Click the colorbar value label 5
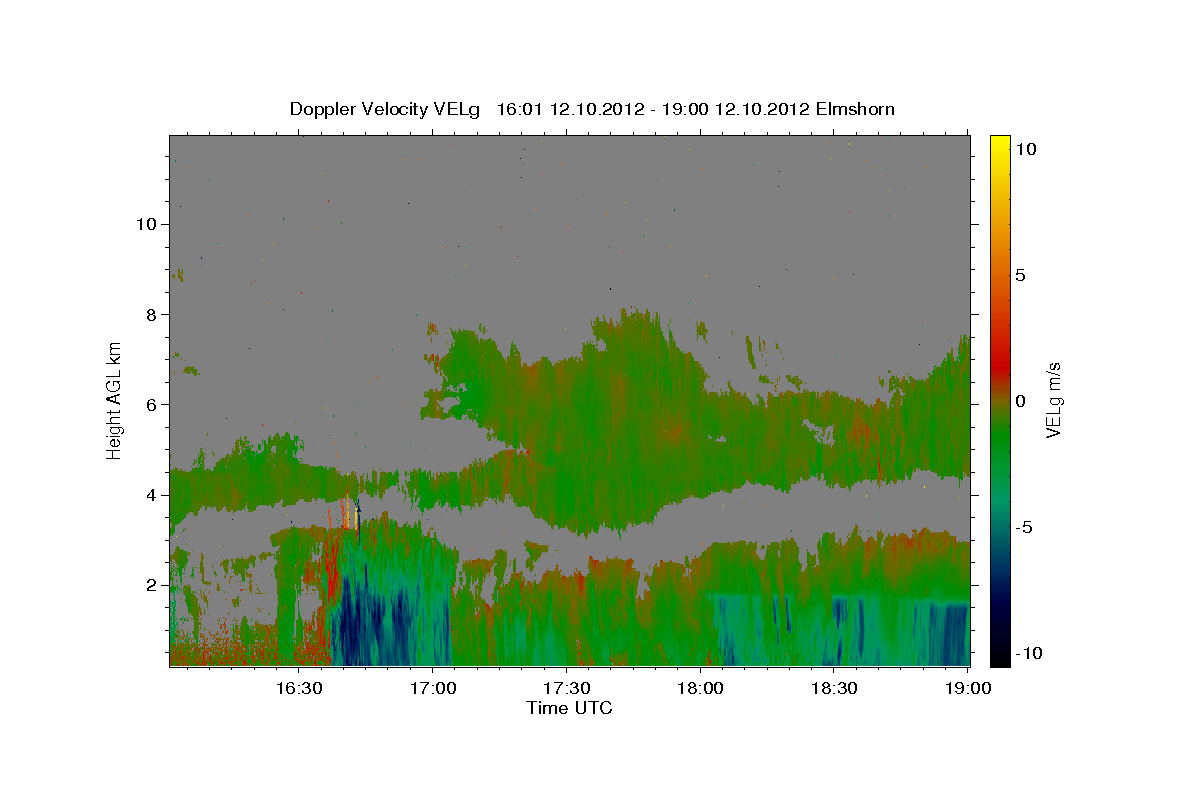 (1020, 274)
